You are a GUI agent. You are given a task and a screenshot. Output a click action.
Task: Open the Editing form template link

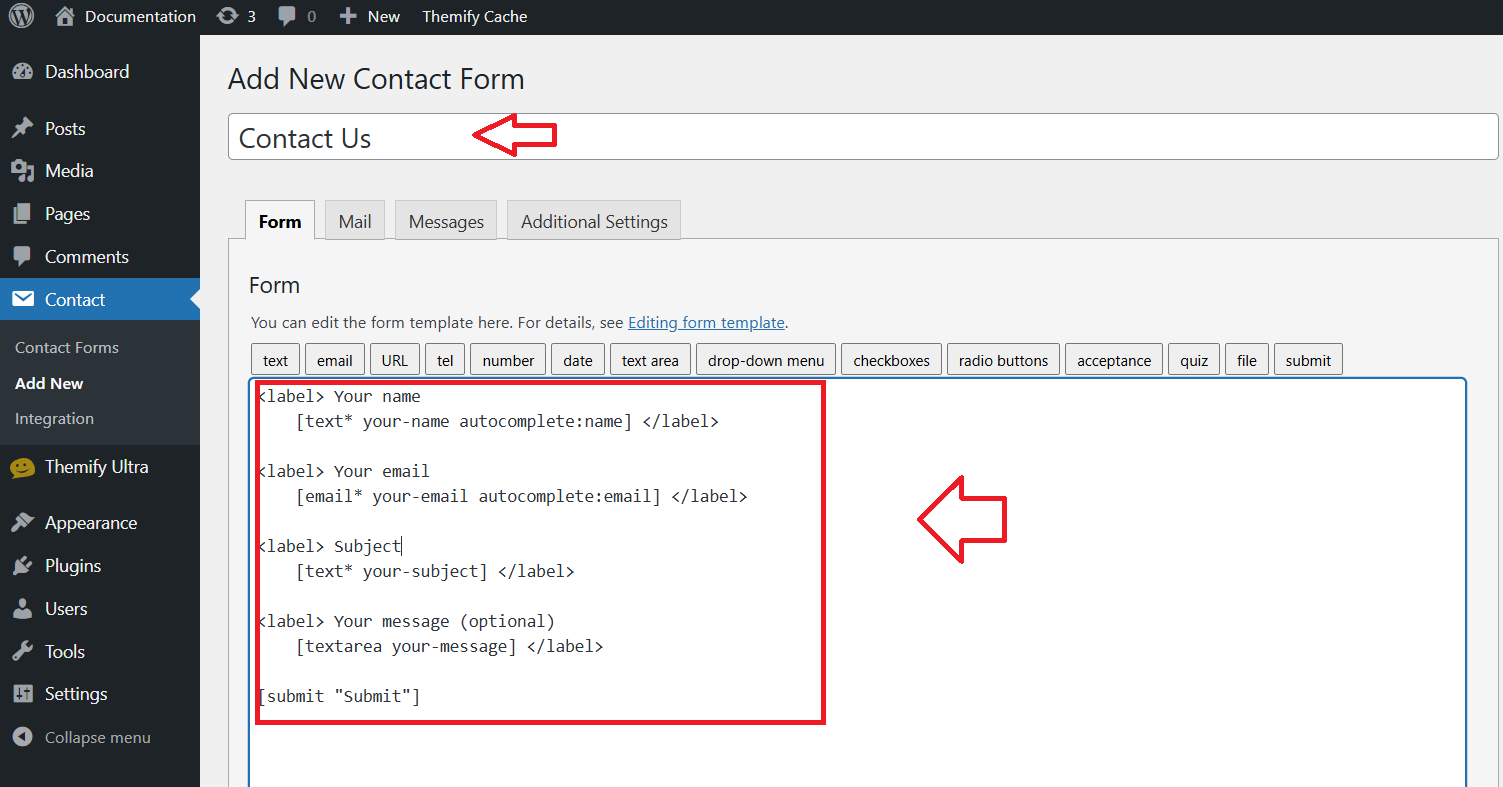[x=706, y=322]
